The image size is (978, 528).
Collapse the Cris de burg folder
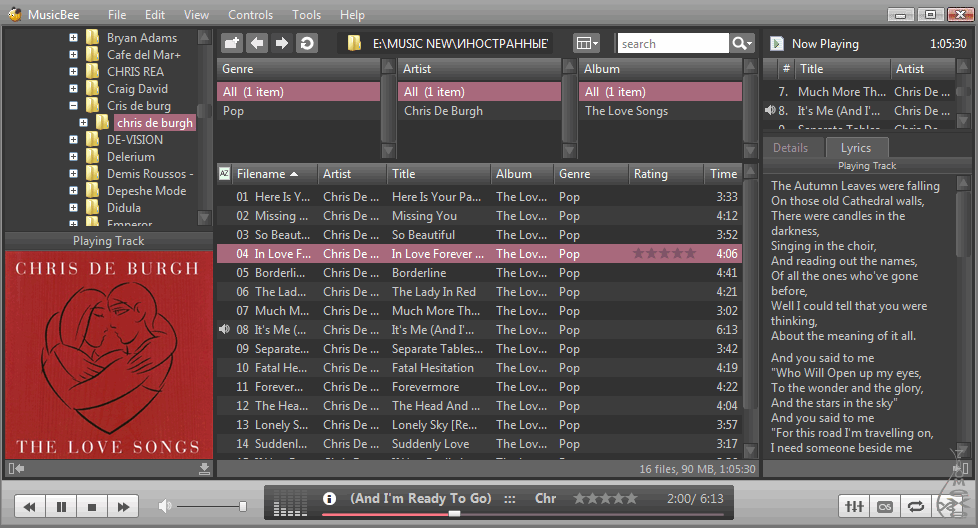(x=74, y=105)
